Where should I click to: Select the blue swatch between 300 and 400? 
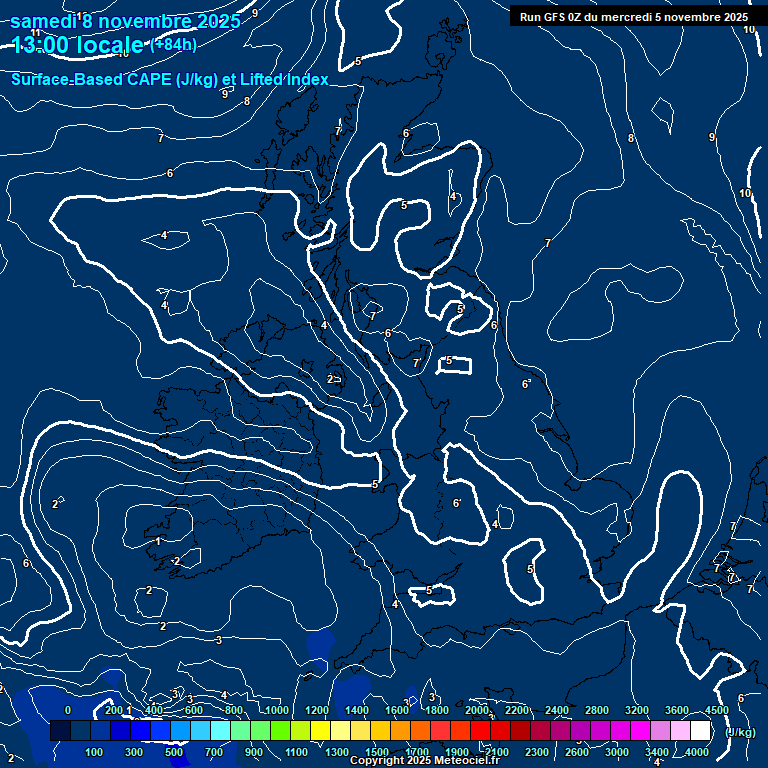pyautogui.click(x=141, y=730)
